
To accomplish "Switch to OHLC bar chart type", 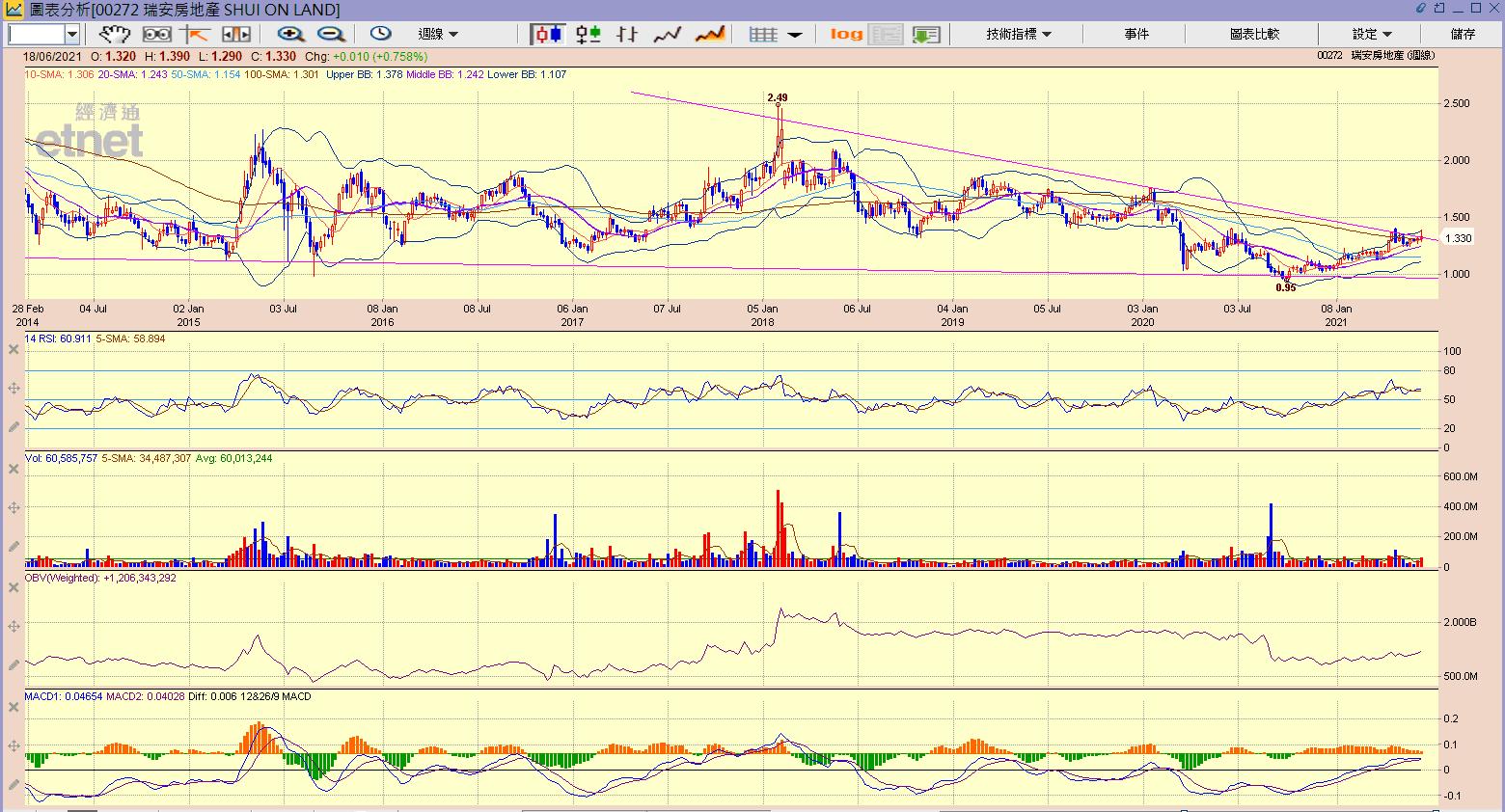I will pyautogui.click(x=627, y=34).
